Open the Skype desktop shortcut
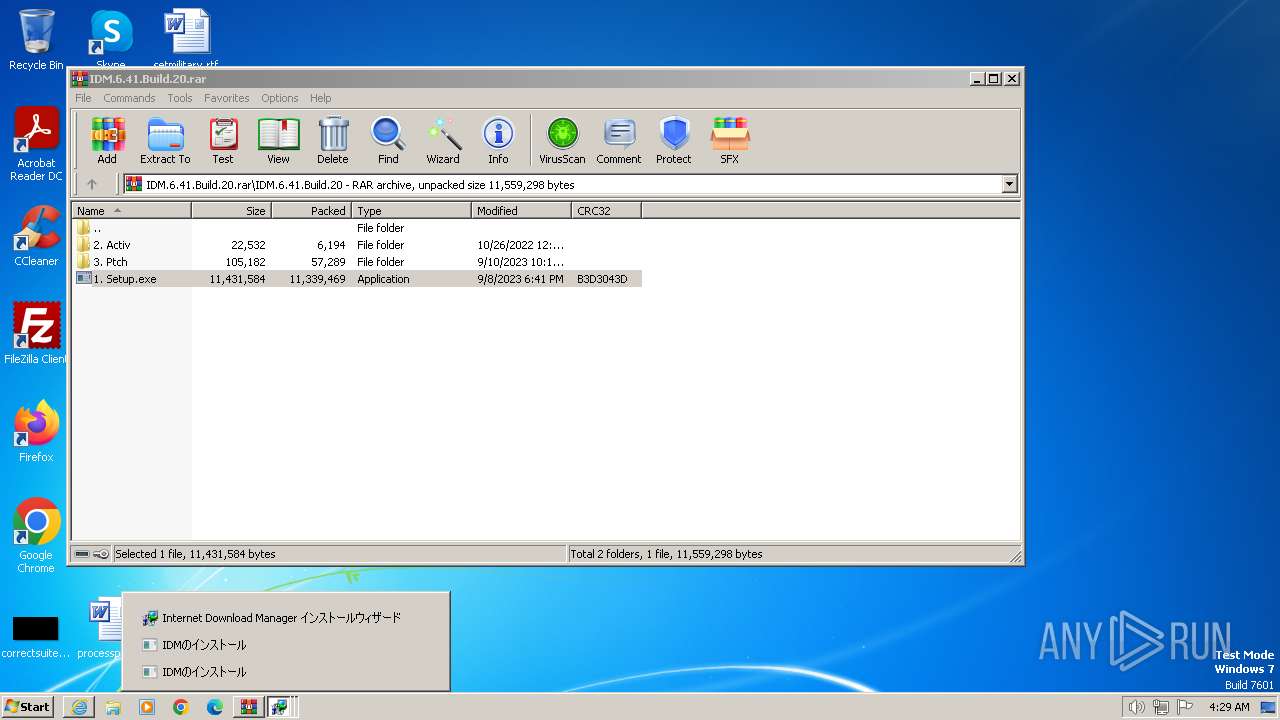 110,40
